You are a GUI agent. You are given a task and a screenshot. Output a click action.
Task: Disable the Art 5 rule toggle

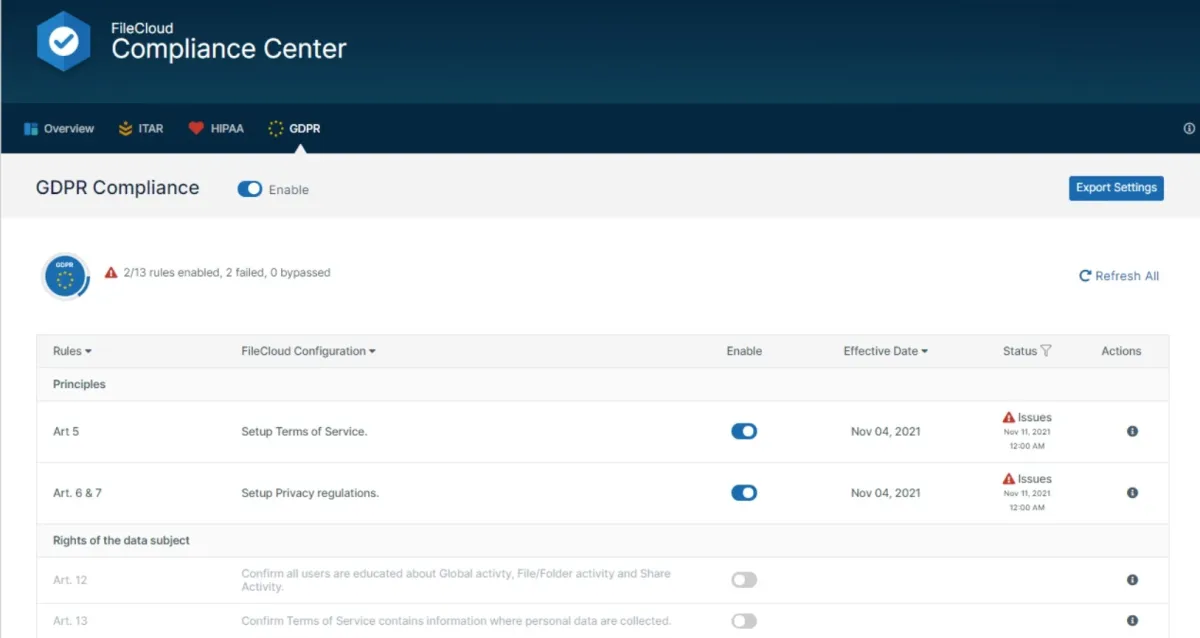(744, 431)
